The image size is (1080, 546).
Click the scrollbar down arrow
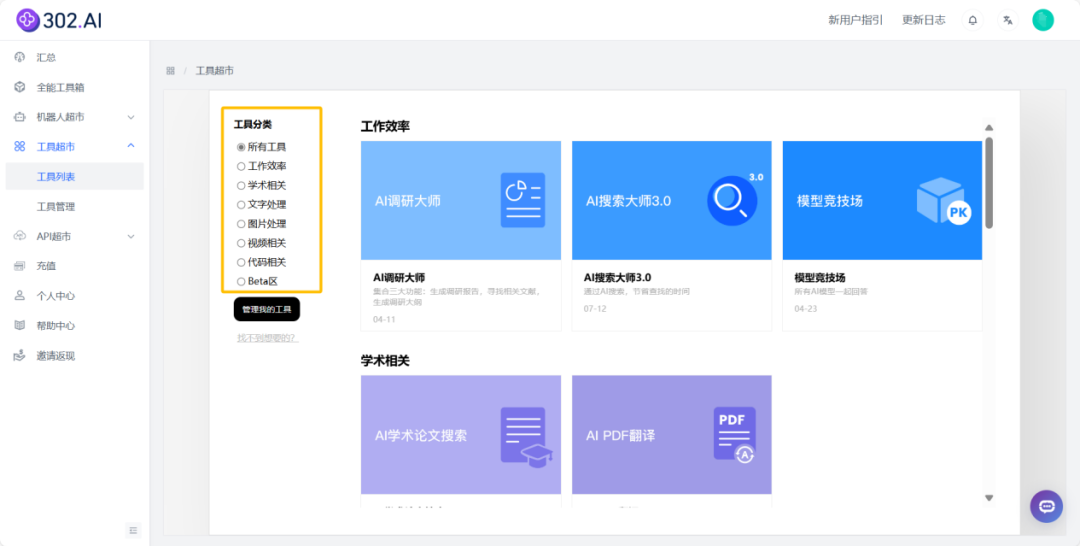tap(989, 498)
